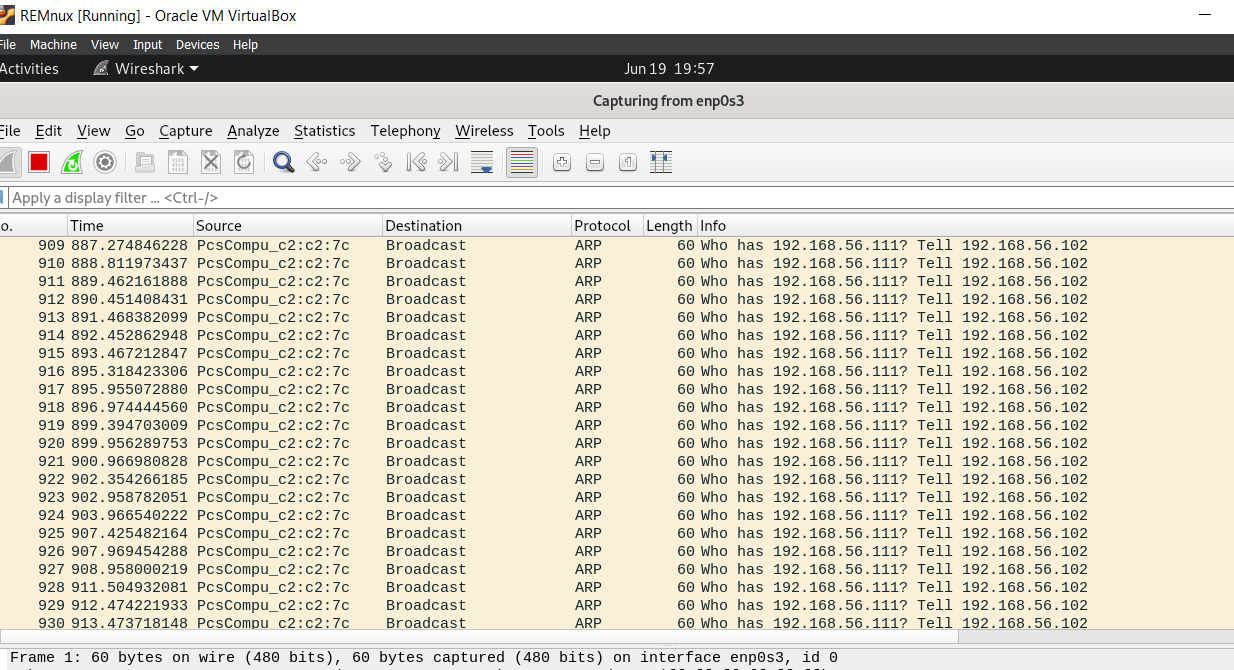
Task: Select packet 928 row
Action: click(617, 587)
